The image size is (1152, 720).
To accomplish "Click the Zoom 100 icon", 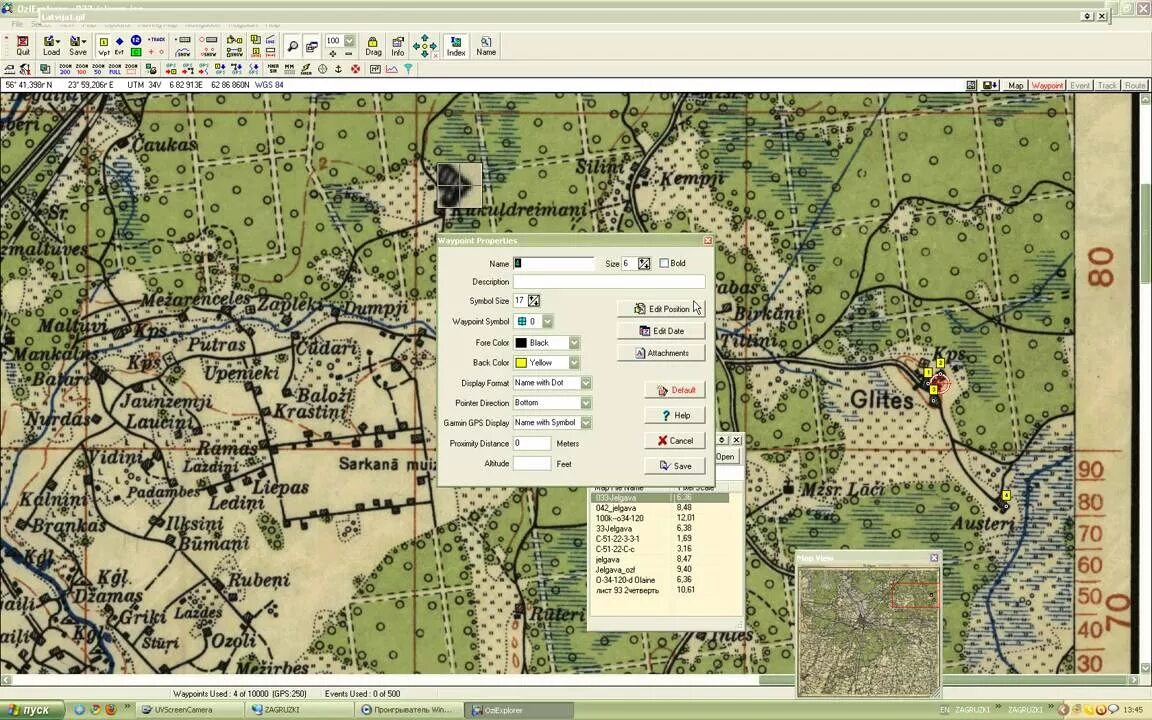I will [82, 69].
